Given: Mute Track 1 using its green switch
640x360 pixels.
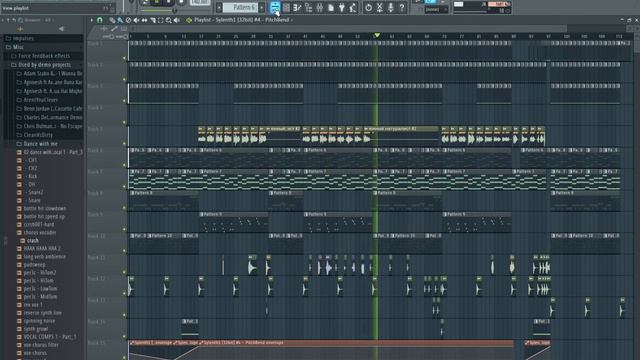Looking at the screenshot, I should pos(124,58).
